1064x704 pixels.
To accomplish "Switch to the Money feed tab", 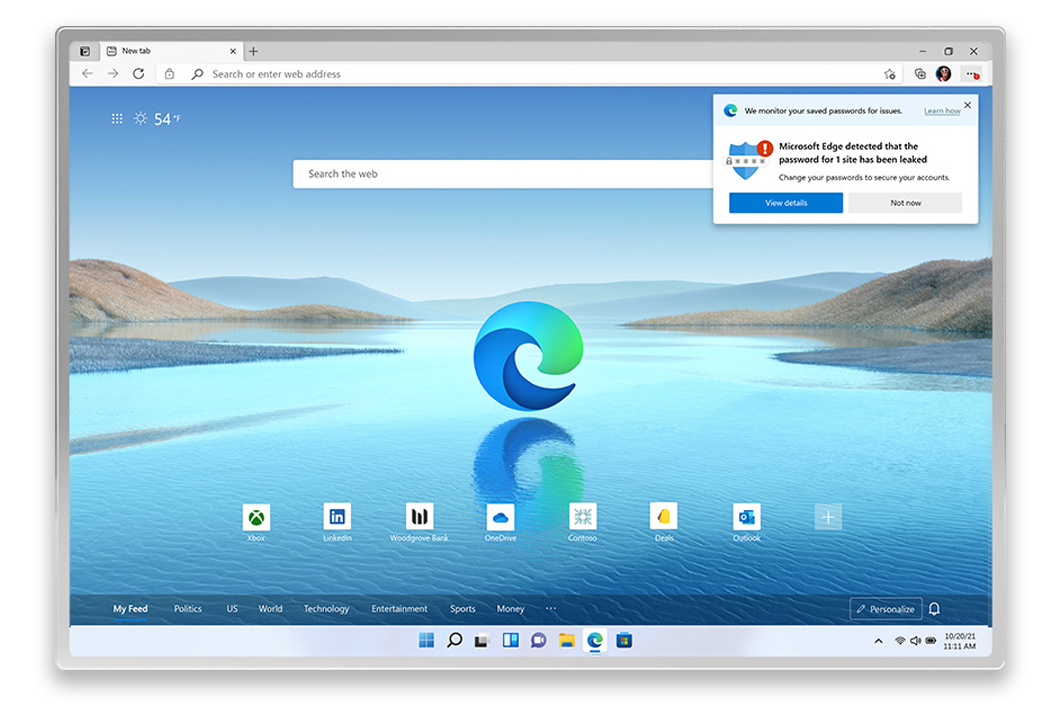I will point(510,609).
